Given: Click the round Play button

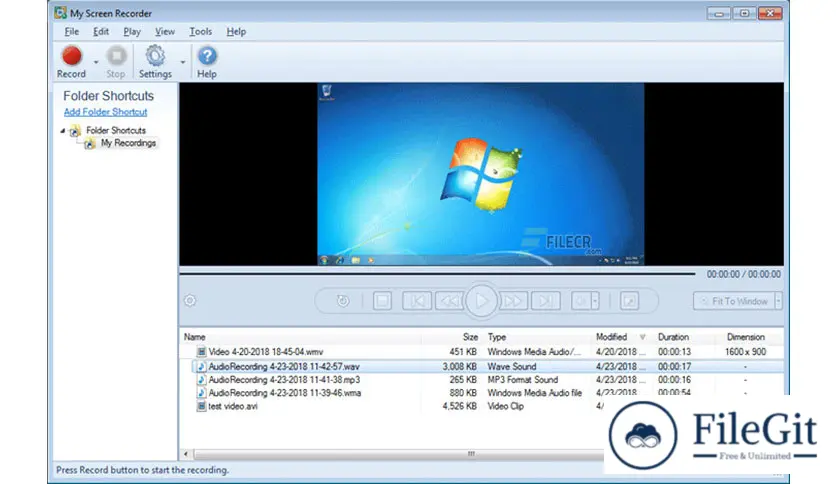Looking at the screenshot, I should (x=481, y=301).
